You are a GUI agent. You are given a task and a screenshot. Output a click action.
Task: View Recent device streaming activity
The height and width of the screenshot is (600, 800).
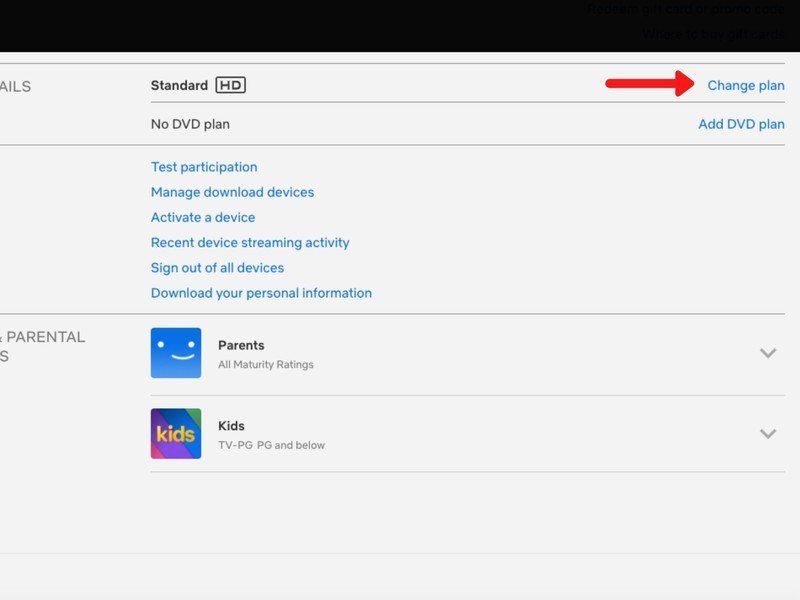(249, 242)
